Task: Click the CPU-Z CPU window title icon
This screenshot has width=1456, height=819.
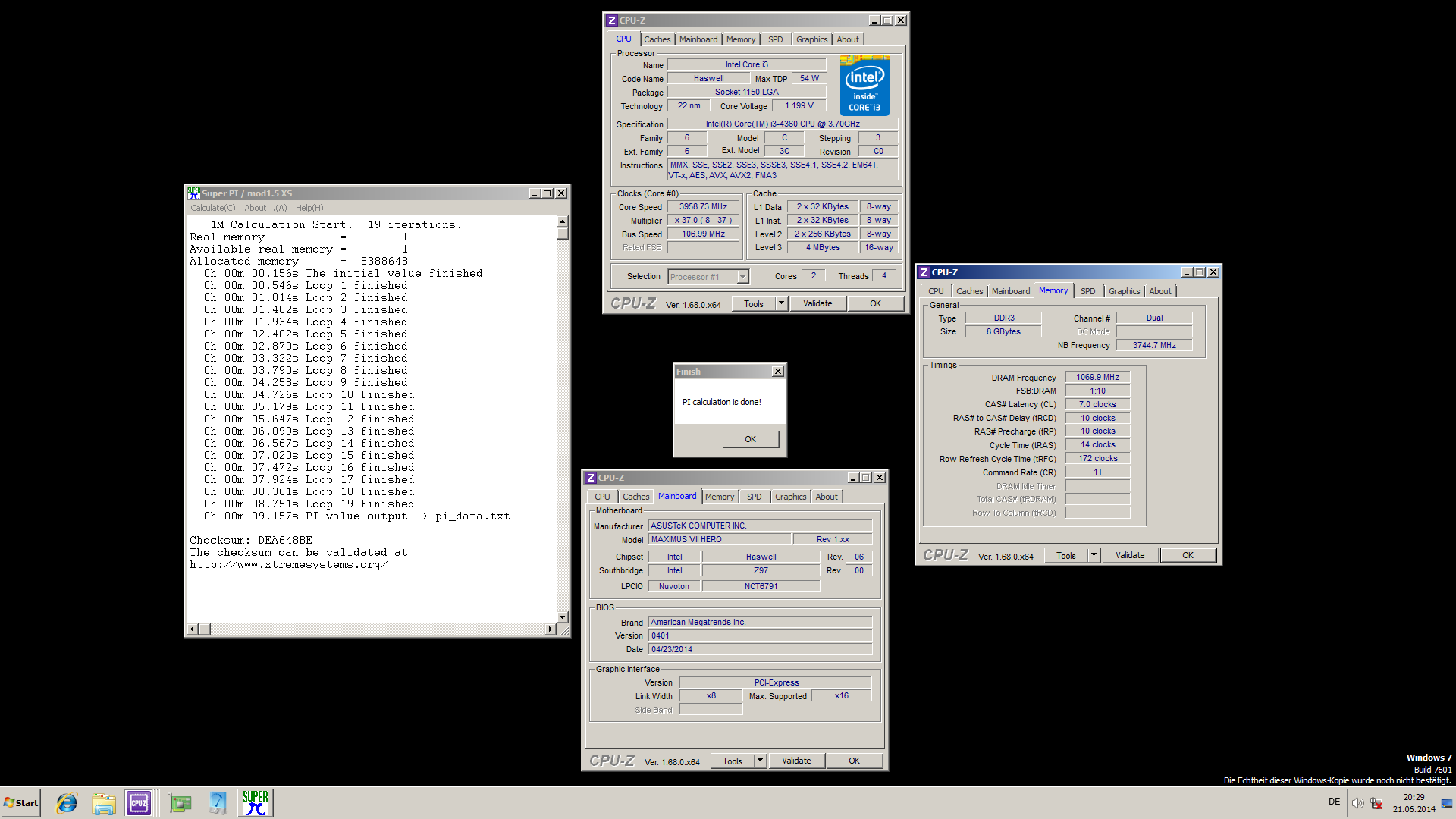Action: (612, 20)
